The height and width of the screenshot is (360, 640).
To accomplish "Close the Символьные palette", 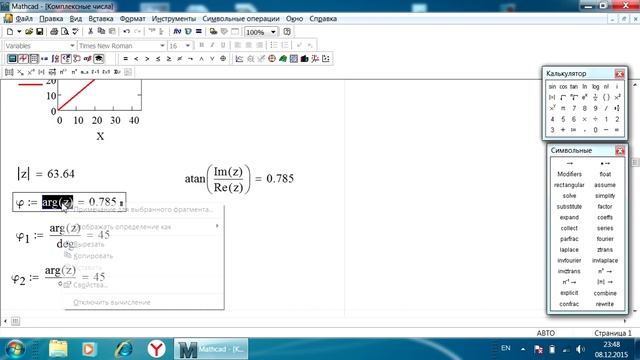I will coord(620,151).
